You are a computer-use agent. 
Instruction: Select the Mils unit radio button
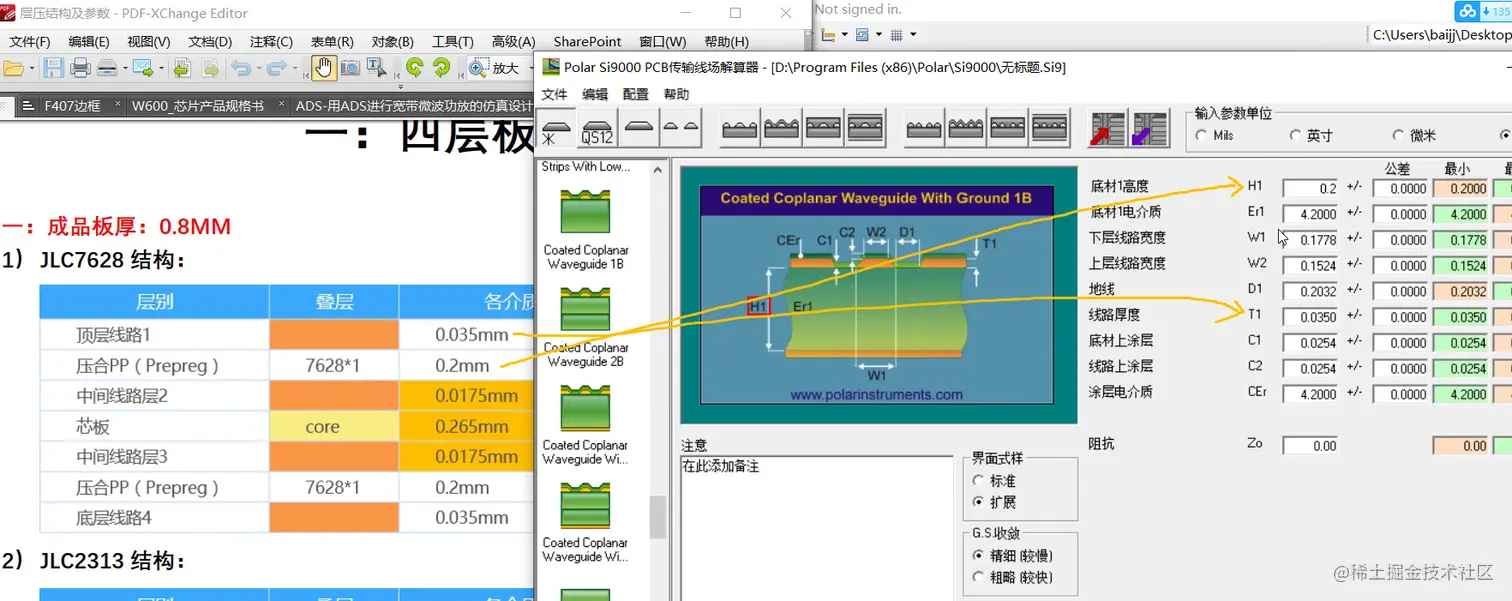coord(1202,135)
